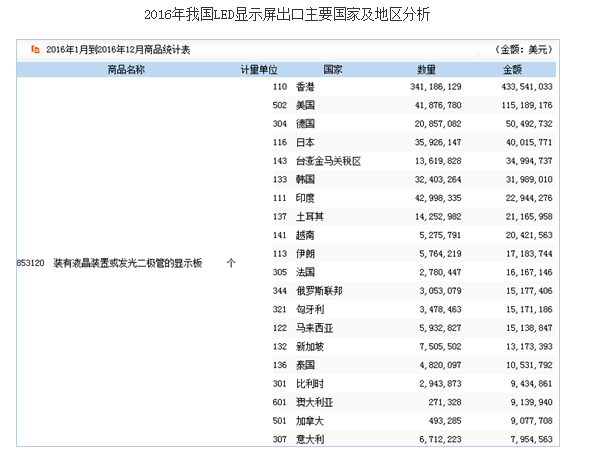Select Malaysia quantity 5,932,827
The width and height of the screenshot is (596, 459).
click(x=440, y=328)
